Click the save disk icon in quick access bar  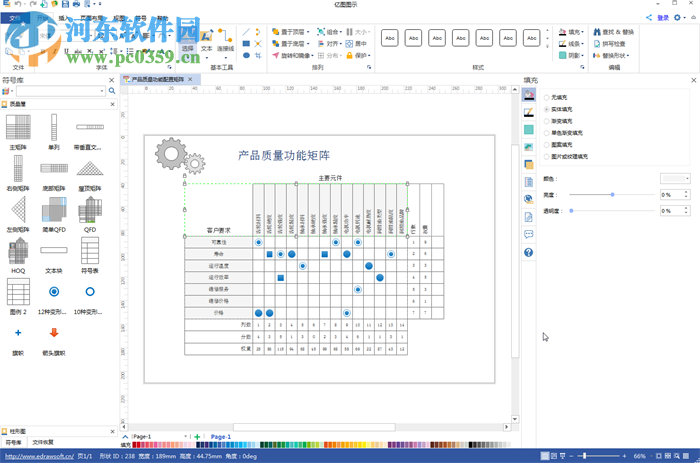(65, 4)
